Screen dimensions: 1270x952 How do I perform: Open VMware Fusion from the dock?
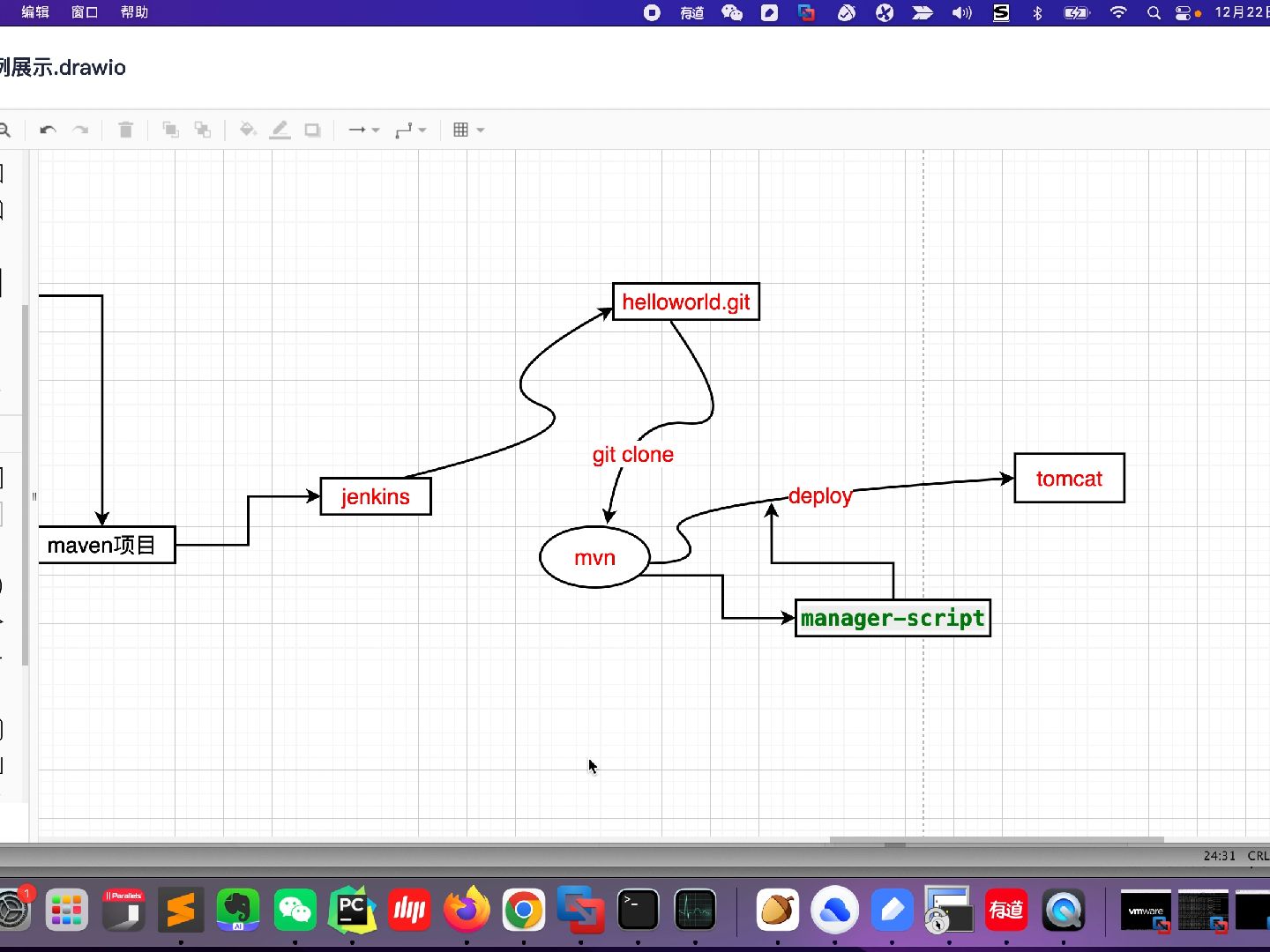(580, 910)
